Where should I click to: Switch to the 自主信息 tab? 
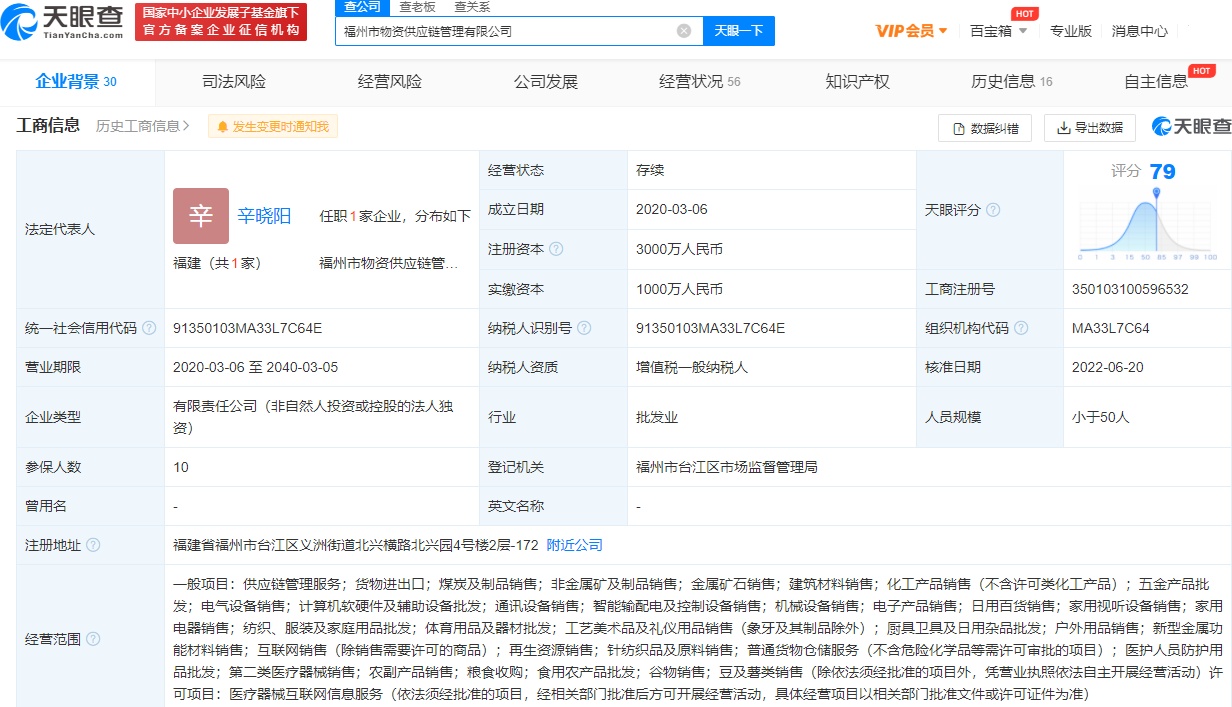[x=1156, y=82]
